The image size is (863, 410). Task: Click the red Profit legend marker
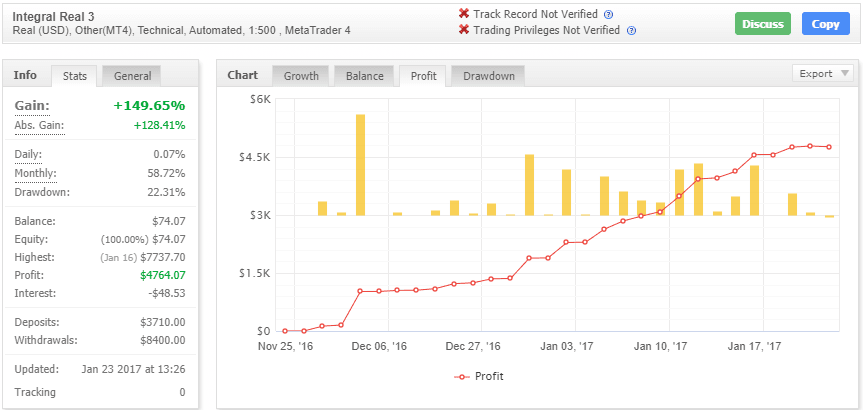click(x=461, y=376)
